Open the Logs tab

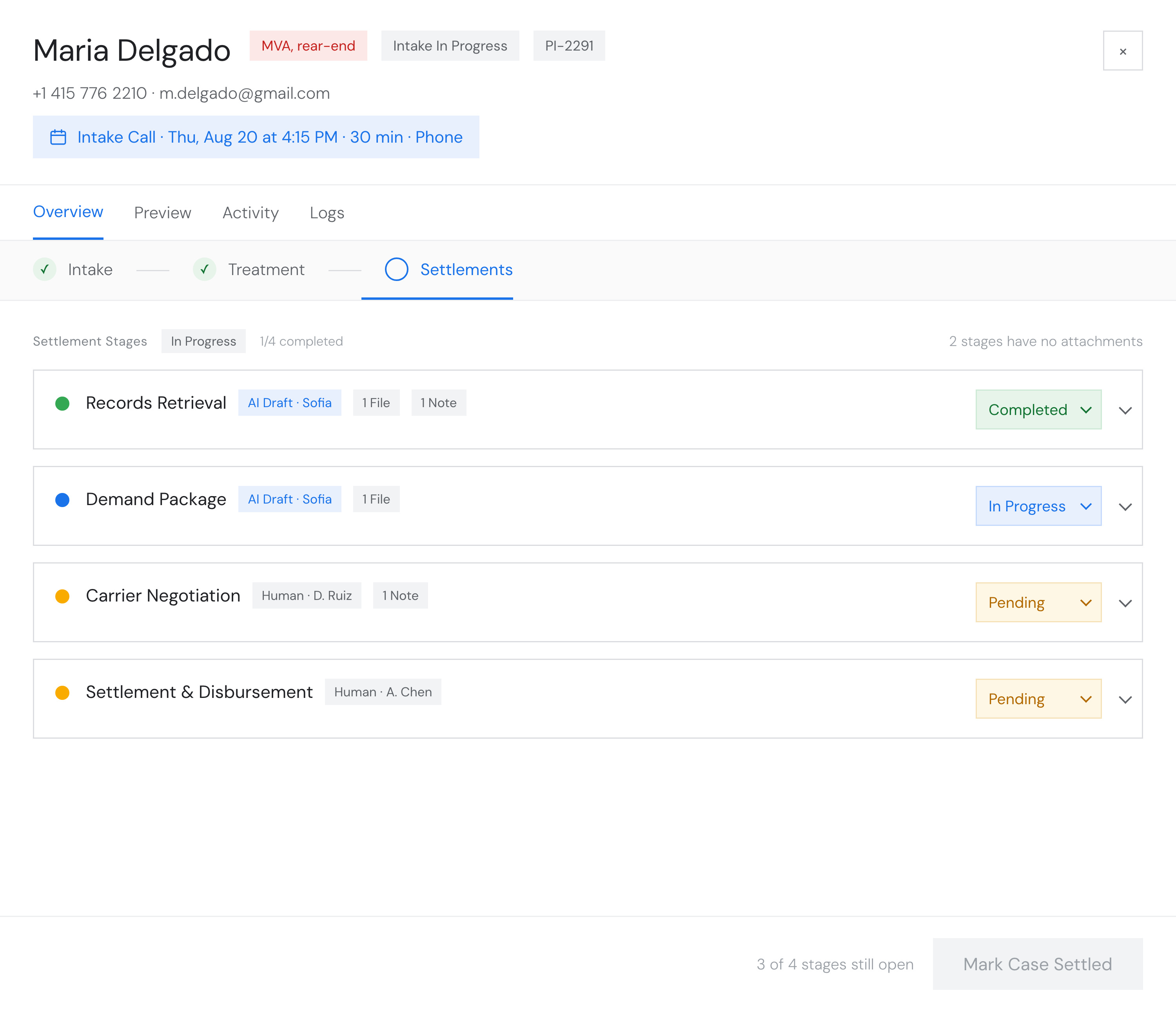click(x=327, y=213)
